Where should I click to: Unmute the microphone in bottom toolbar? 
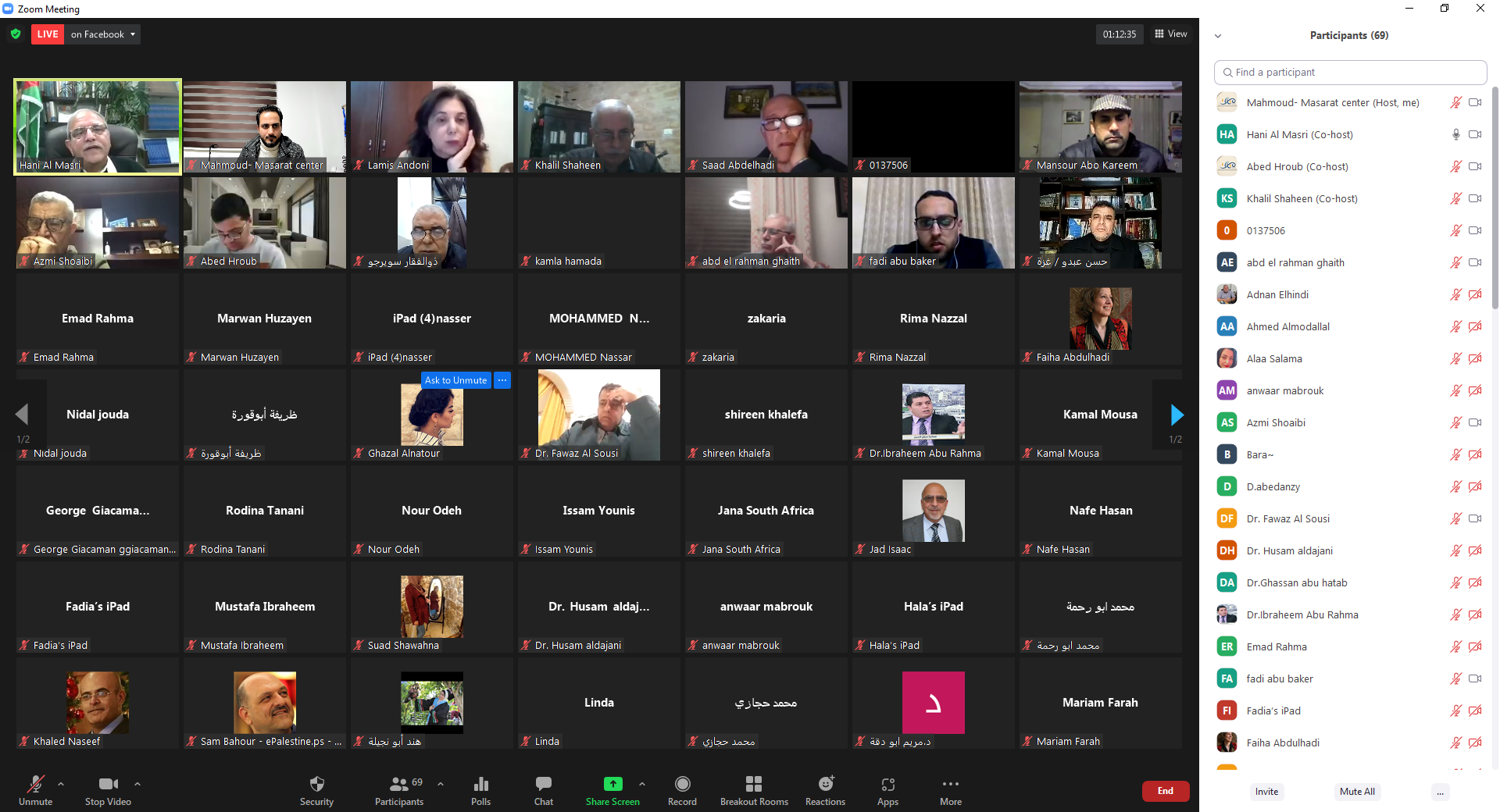(36, 785)
